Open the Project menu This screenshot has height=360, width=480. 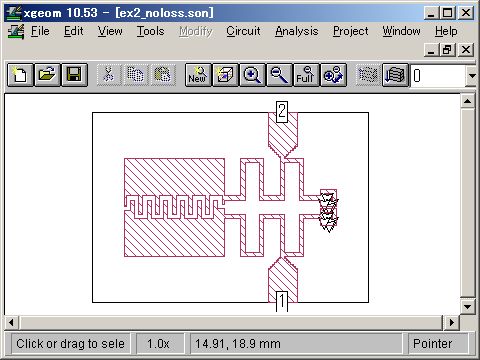351,31
